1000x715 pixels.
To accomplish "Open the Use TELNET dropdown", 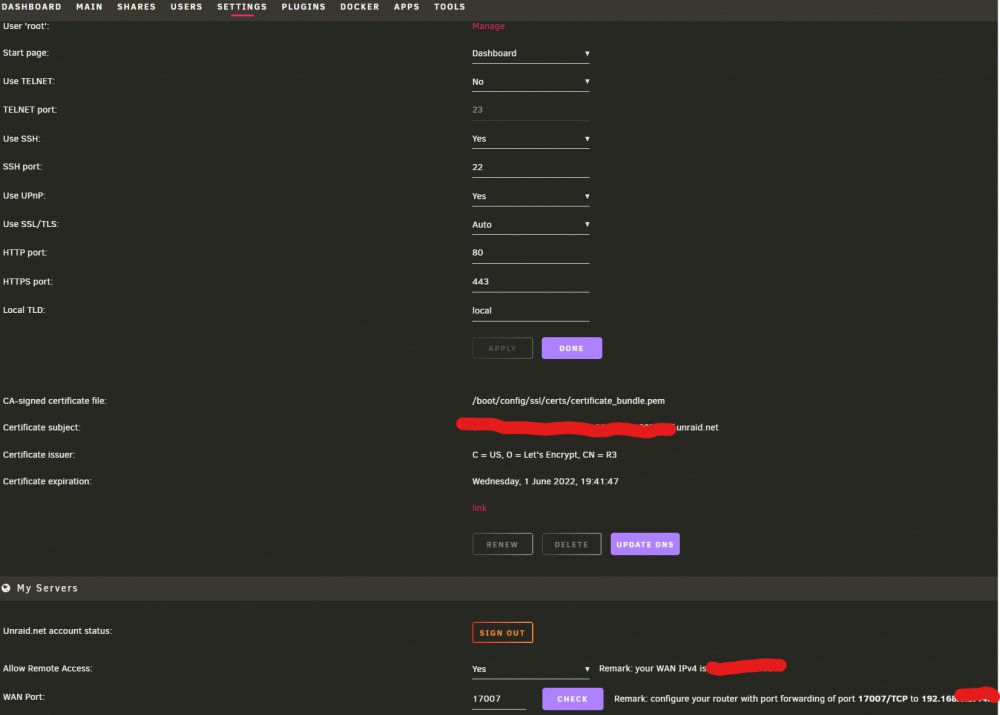I will coord(531,82).
